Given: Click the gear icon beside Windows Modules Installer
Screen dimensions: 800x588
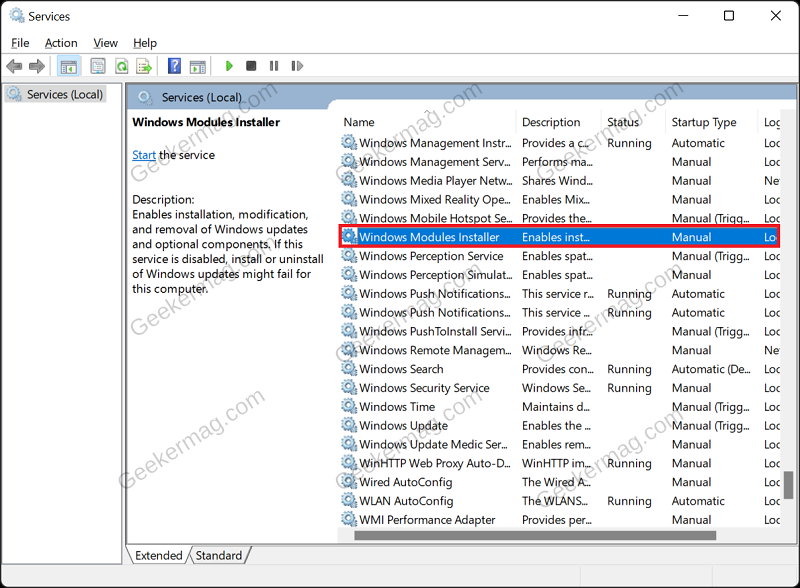Looking at the screenshot, I should pyautogui.click(x=349, y=237).
